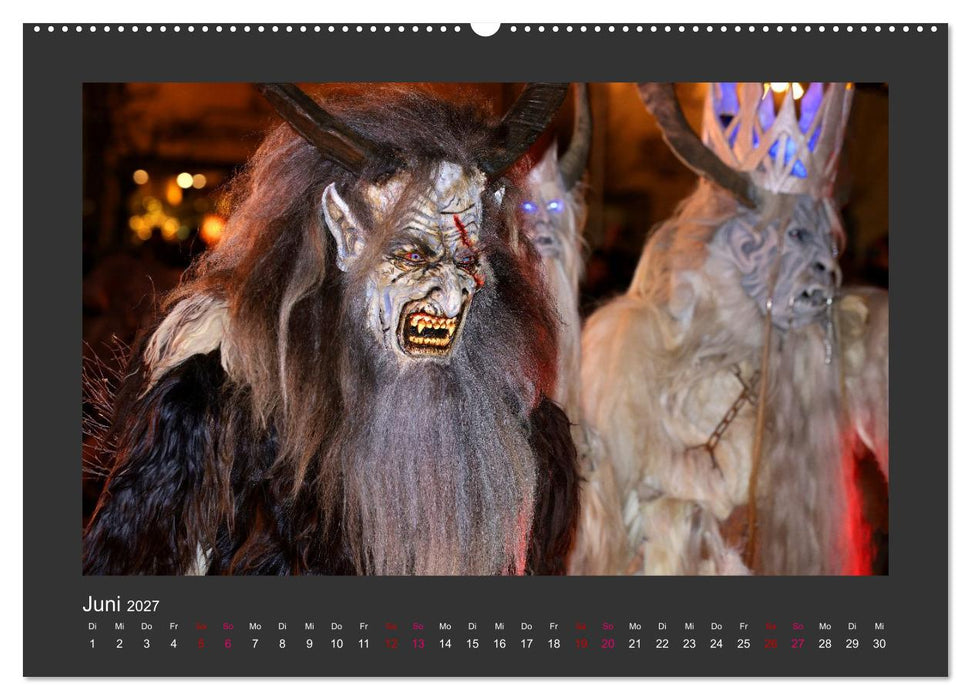The width and height of the screenshot is (971, 700).
Task: Pick day 8 in the date row
Action: click(282, 644)
